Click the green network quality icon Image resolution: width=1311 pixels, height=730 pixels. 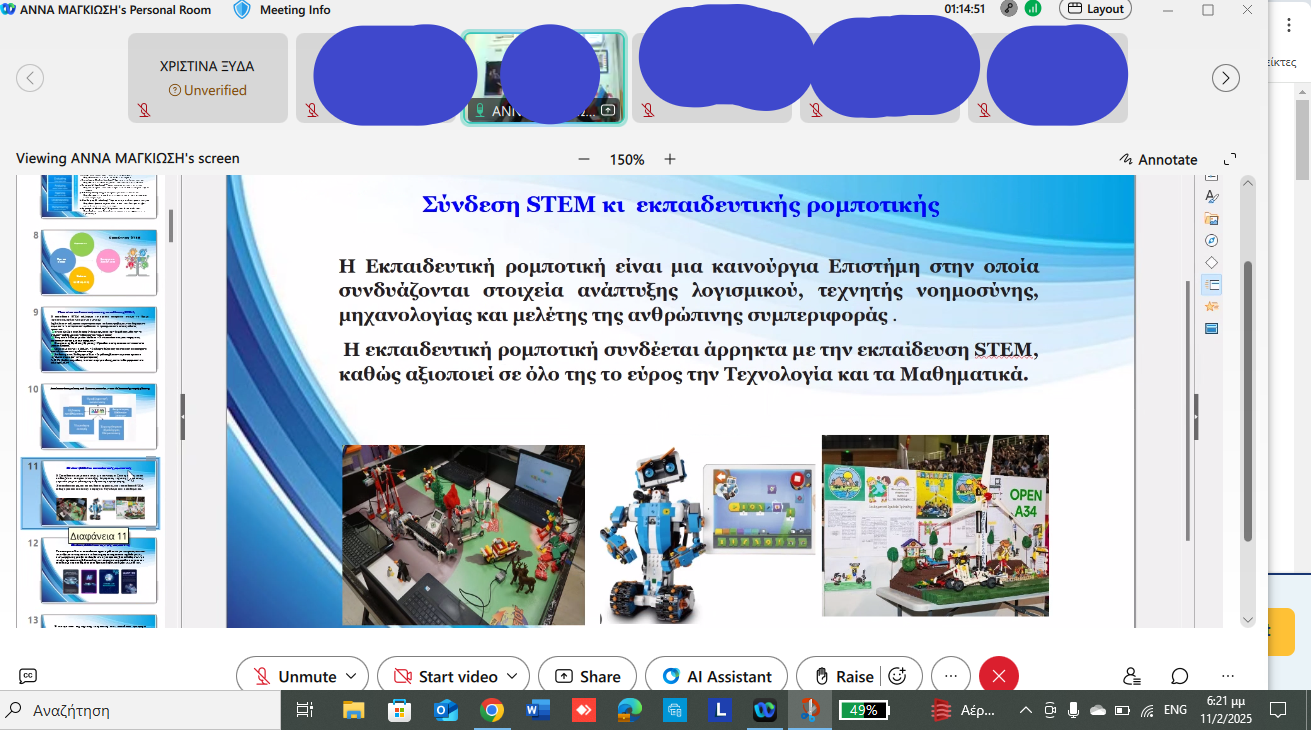[1033, 9]
